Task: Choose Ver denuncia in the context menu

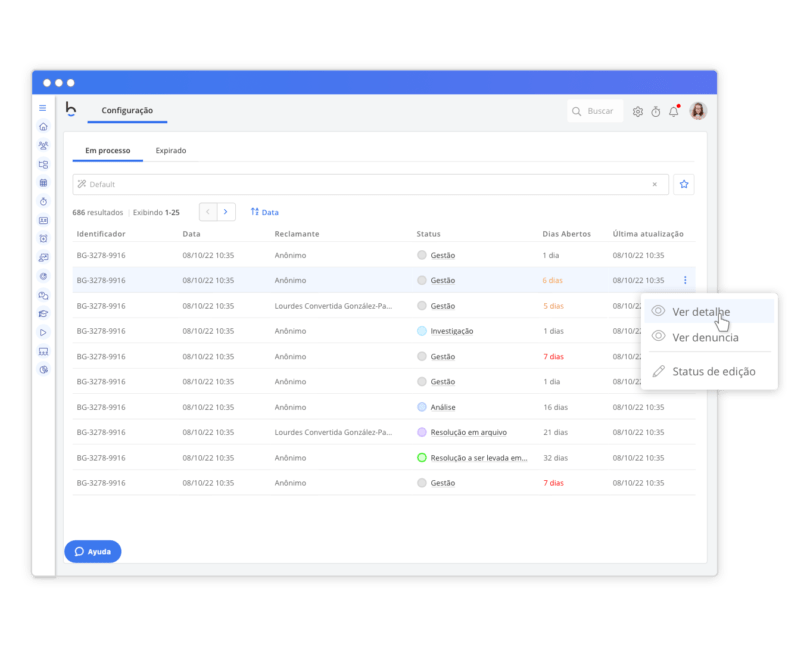Action: click(705, 337)
